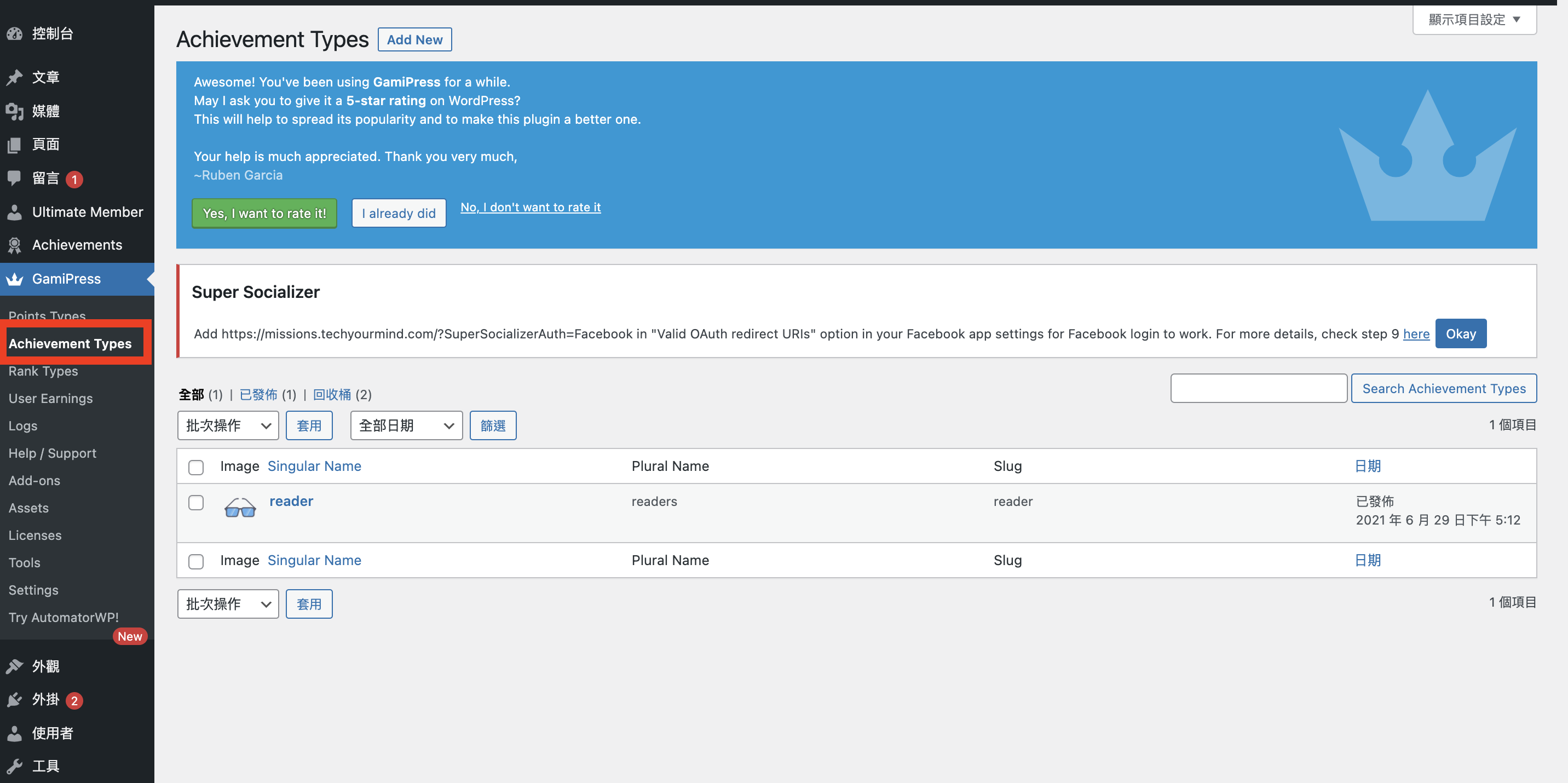Open the 回收桶 trash view
Viewport: 1568px width, 783px height.
tap(332, 395)
